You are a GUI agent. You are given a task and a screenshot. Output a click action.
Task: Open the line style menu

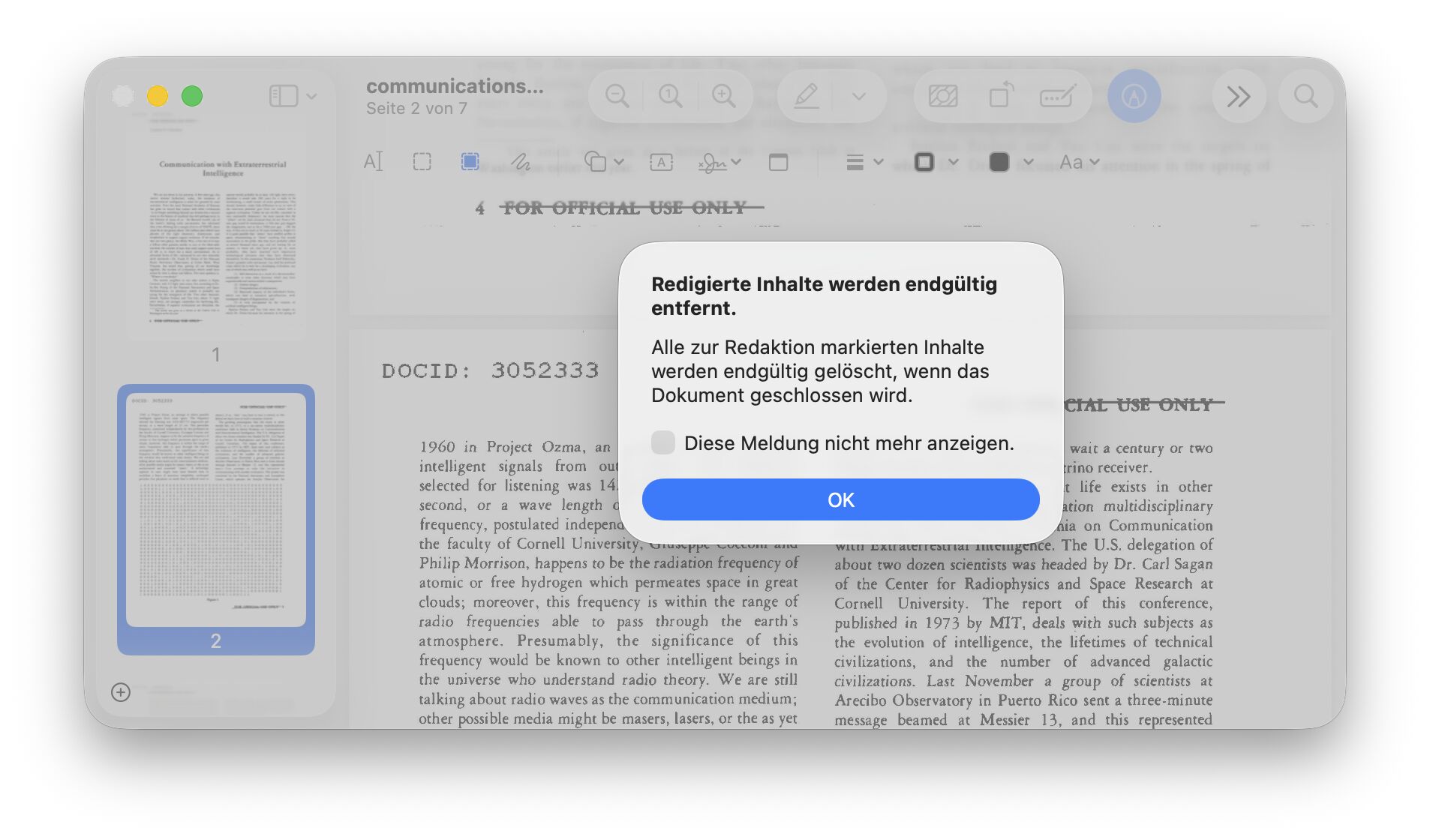pyautogui.click(x=864, y=162)
